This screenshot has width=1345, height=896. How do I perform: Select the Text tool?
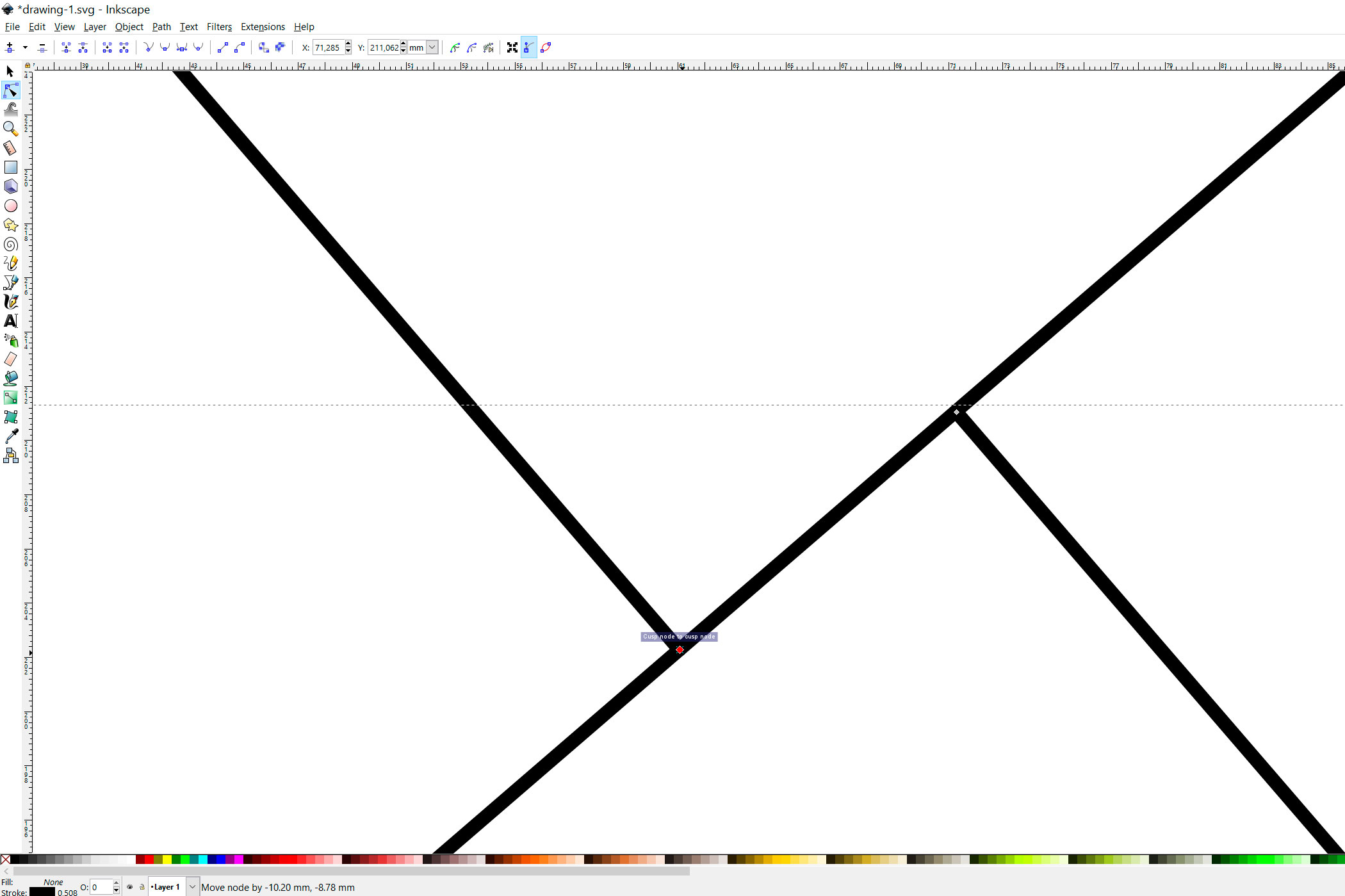click(10, 321)
